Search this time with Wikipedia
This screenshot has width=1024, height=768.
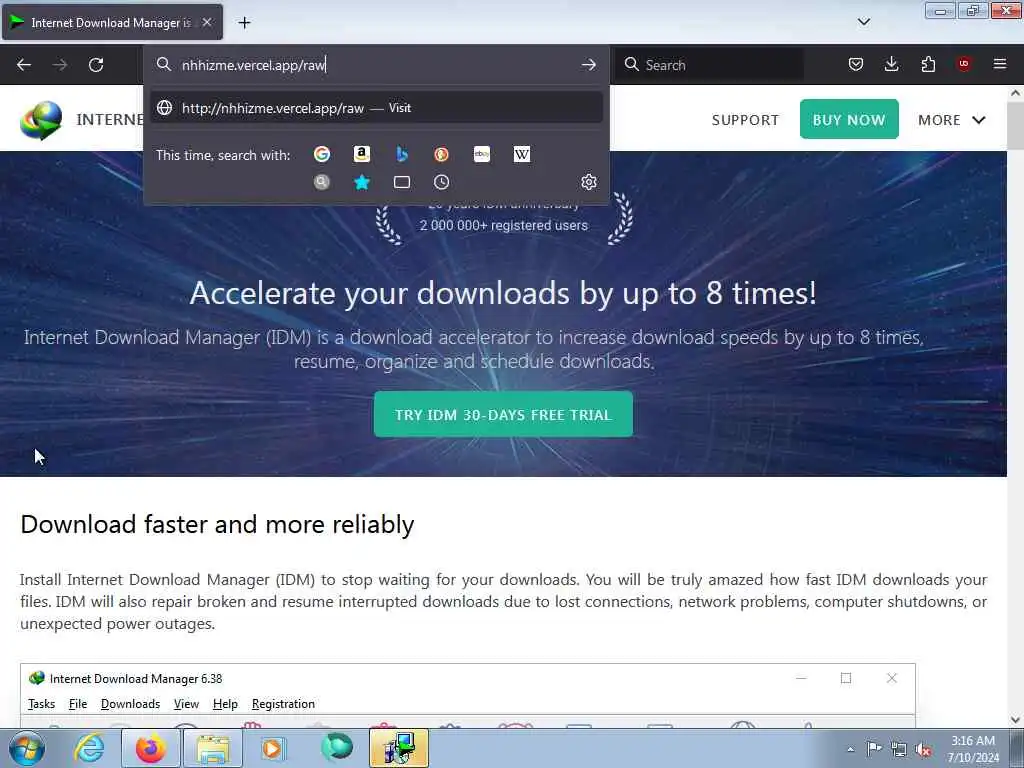(522, 154)
